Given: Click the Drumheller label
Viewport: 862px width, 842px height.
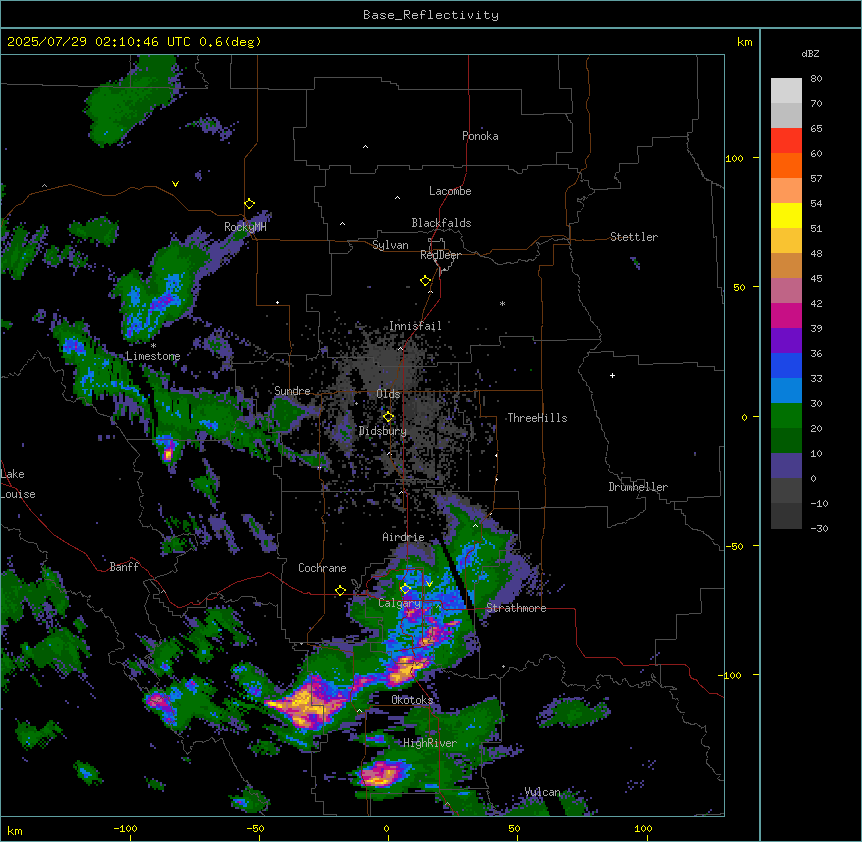Looking at the screenshot, I should [638, 487].
